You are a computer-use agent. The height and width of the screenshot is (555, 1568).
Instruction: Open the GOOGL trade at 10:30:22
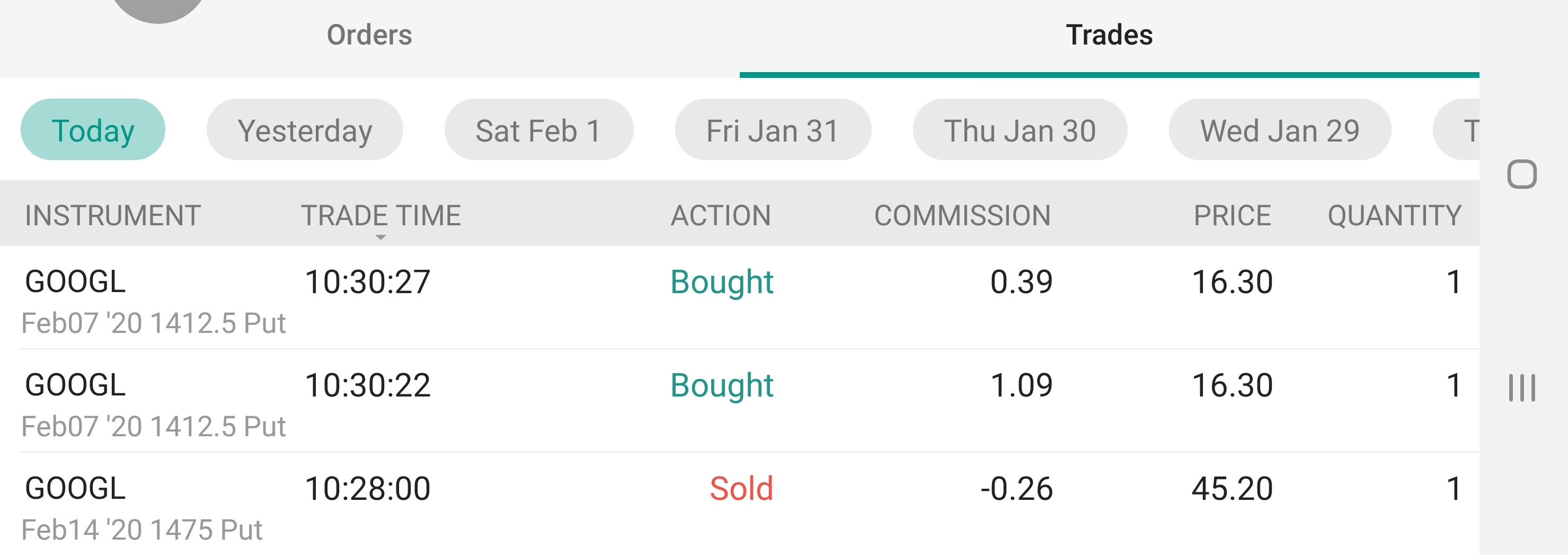(740, 401)
